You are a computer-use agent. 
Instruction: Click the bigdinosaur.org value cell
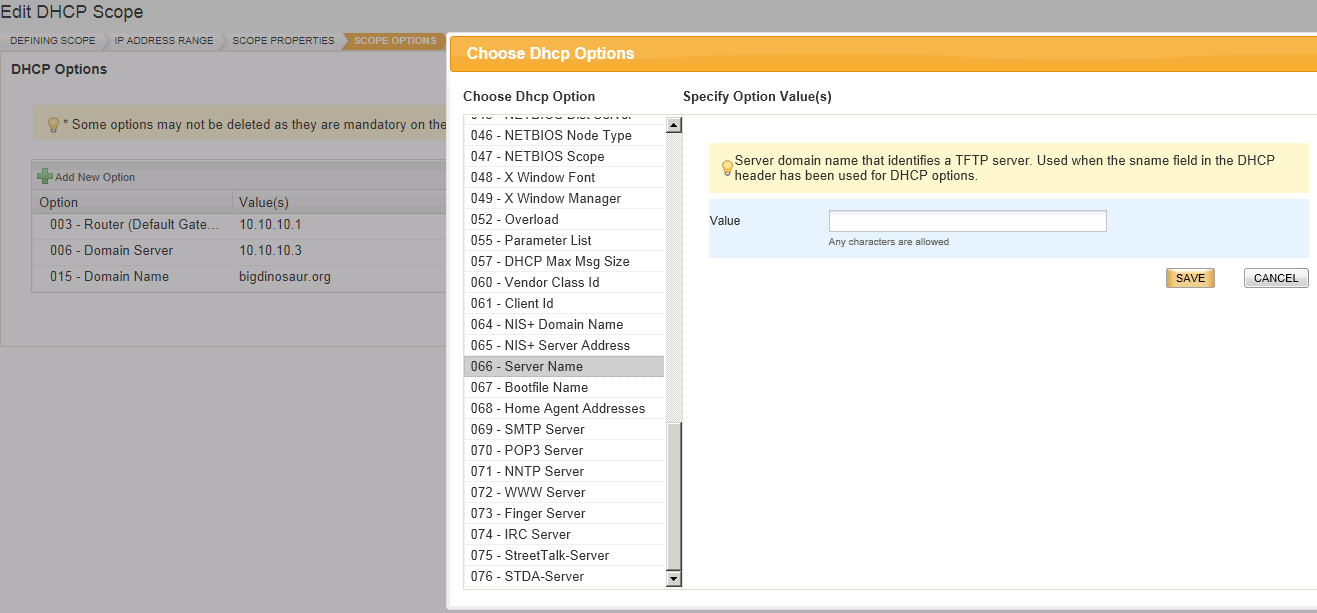click(x=285, y=277)
